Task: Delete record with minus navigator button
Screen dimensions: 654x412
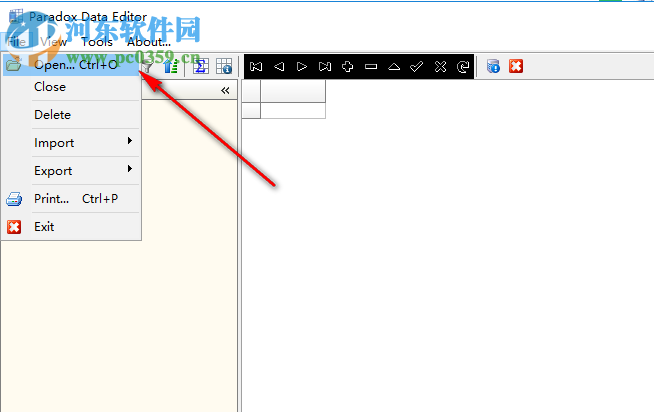Action: coord(371,66)
